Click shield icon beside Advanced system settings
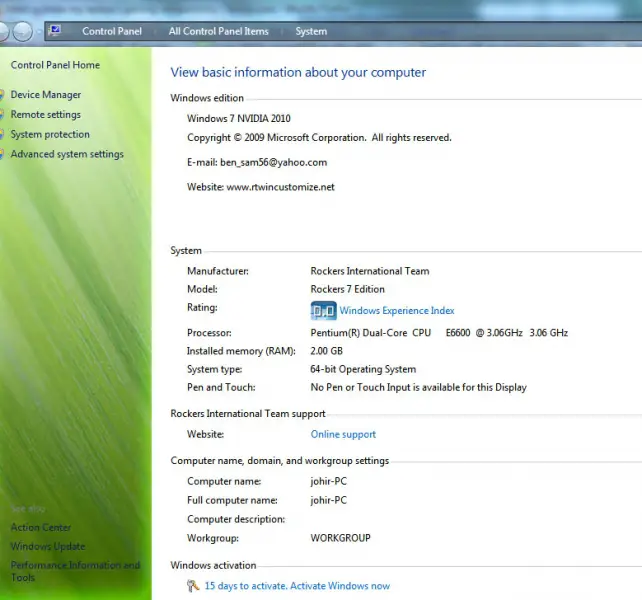This screenshot has width=642, height=600. tap(2, 154)
